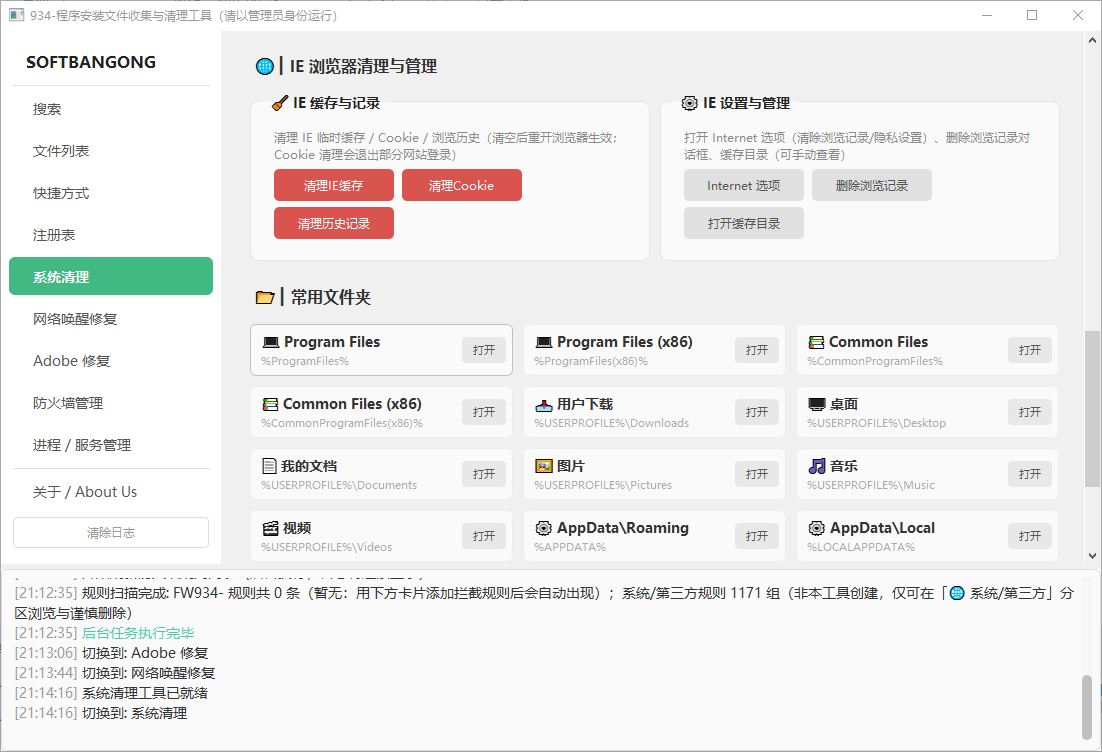
Task: Click the main panel scrollbar thumb
Action: (1092, 409)
